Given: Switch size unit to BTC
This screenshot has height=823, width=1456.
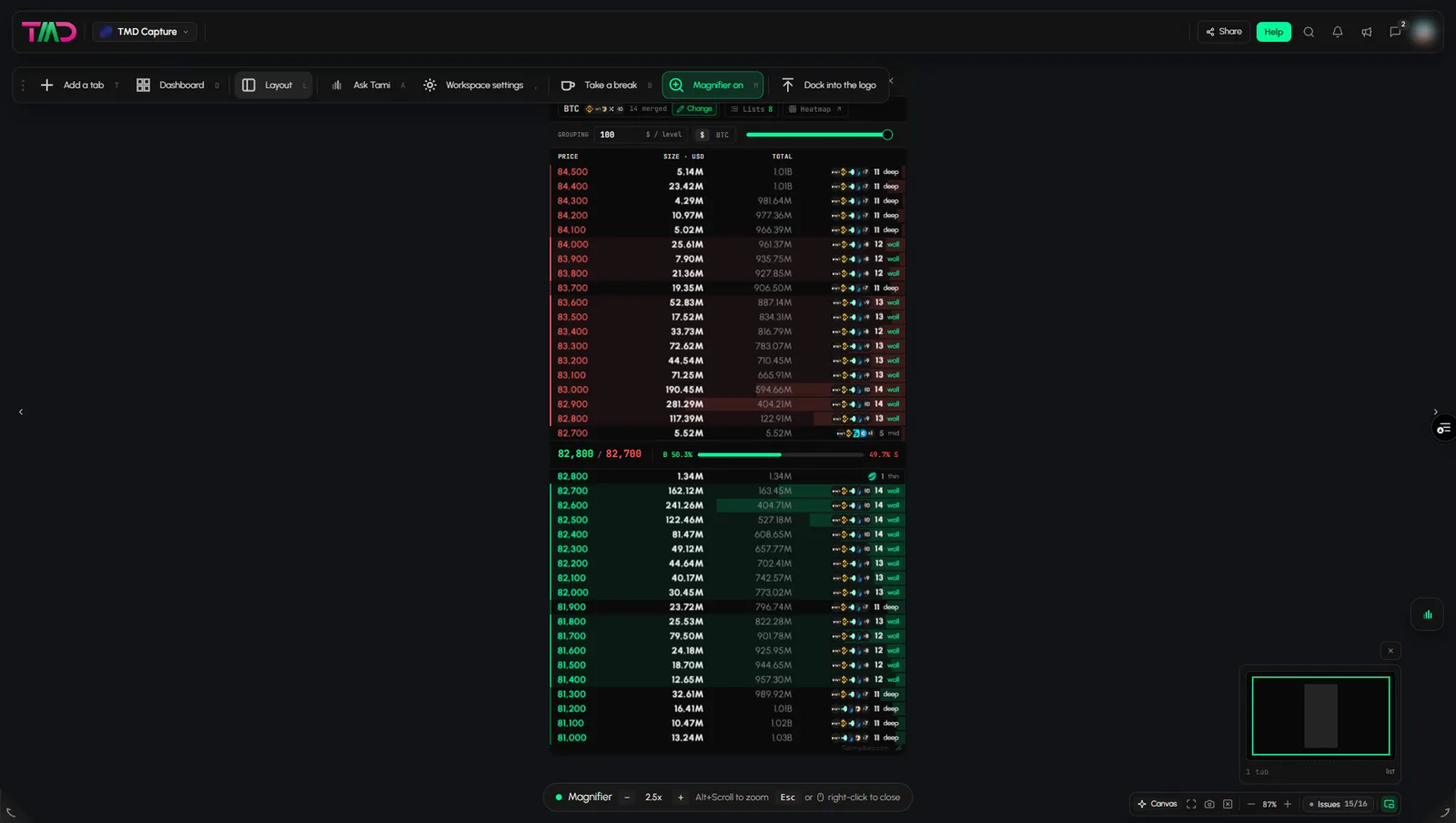Looking at the screenshot, I should [x=722, y=135].
